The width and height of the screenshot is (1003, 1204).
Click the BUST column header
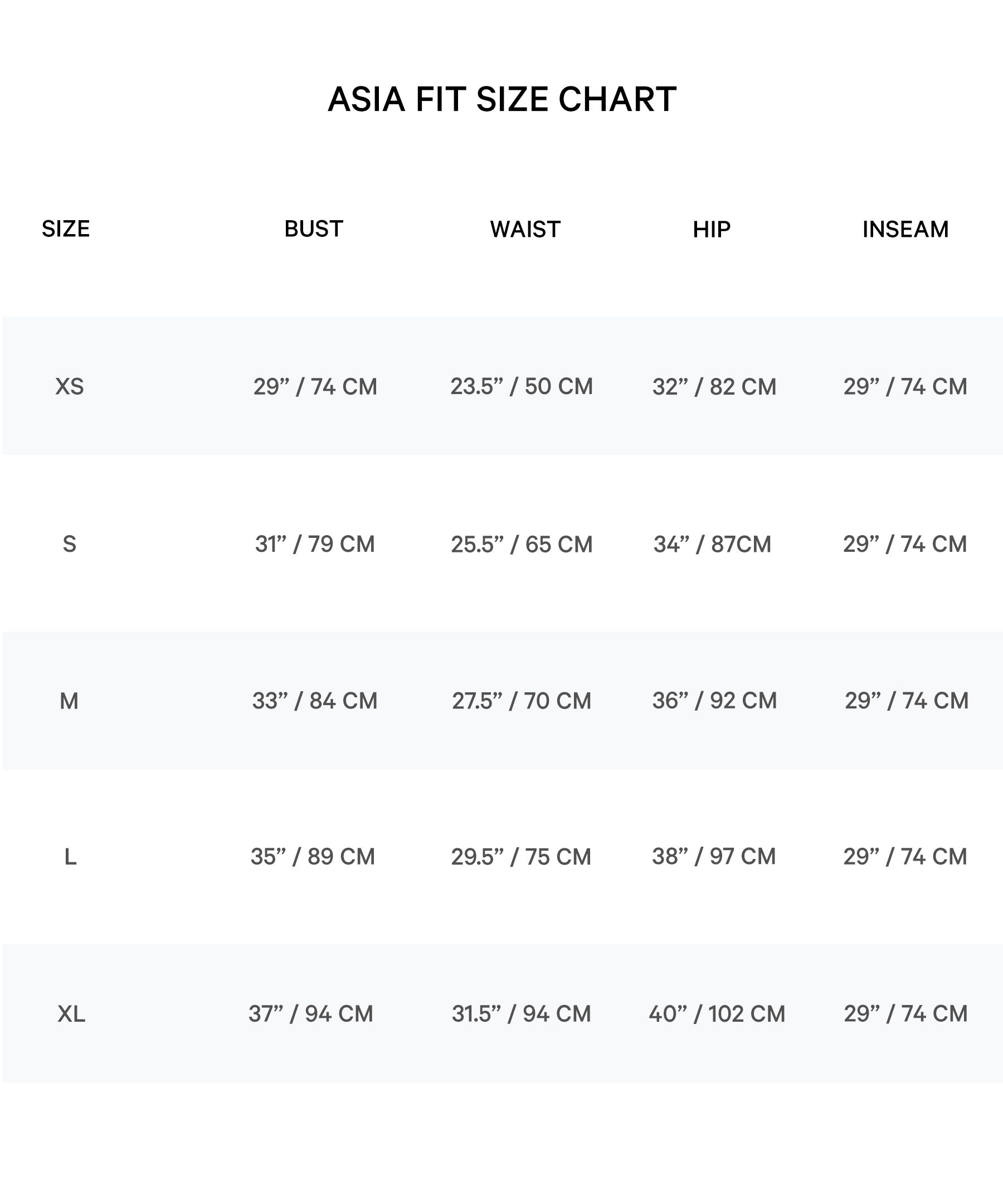[314, 229]
